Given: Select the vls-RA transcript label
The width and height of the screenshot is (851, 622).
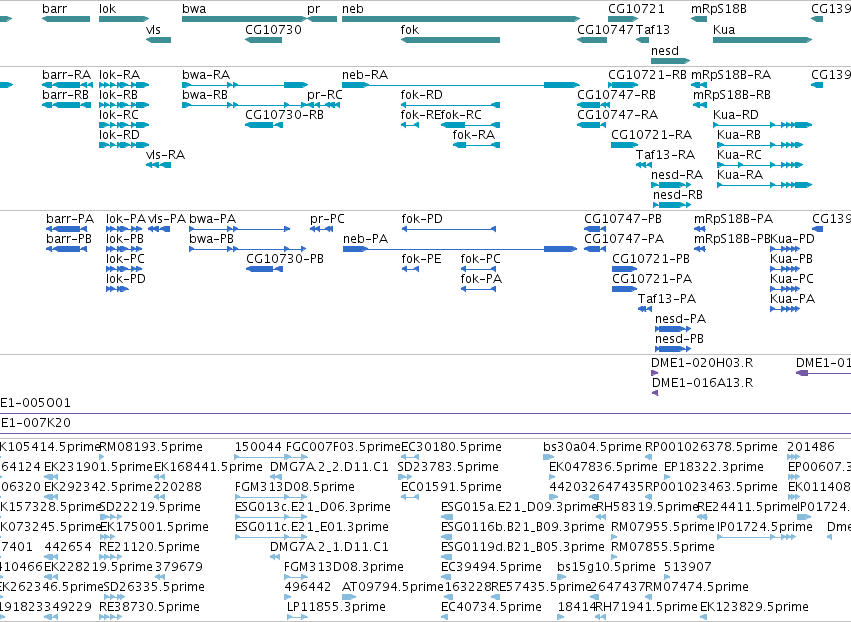Looking at the screenshot, I should [166, 155].
